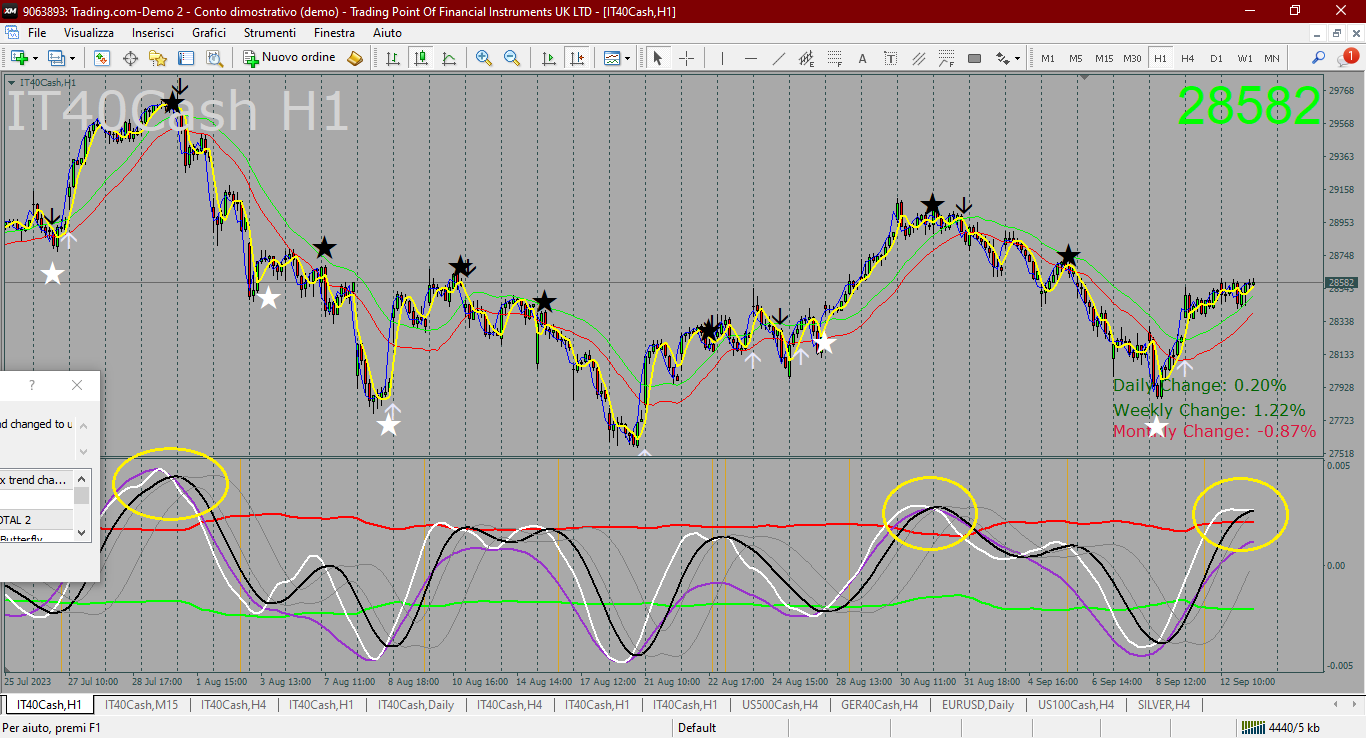Image resolution: width=1366 pixels, height=738 pixels.
Task: Open the Grafici menu
Action: tap(209, 32)
